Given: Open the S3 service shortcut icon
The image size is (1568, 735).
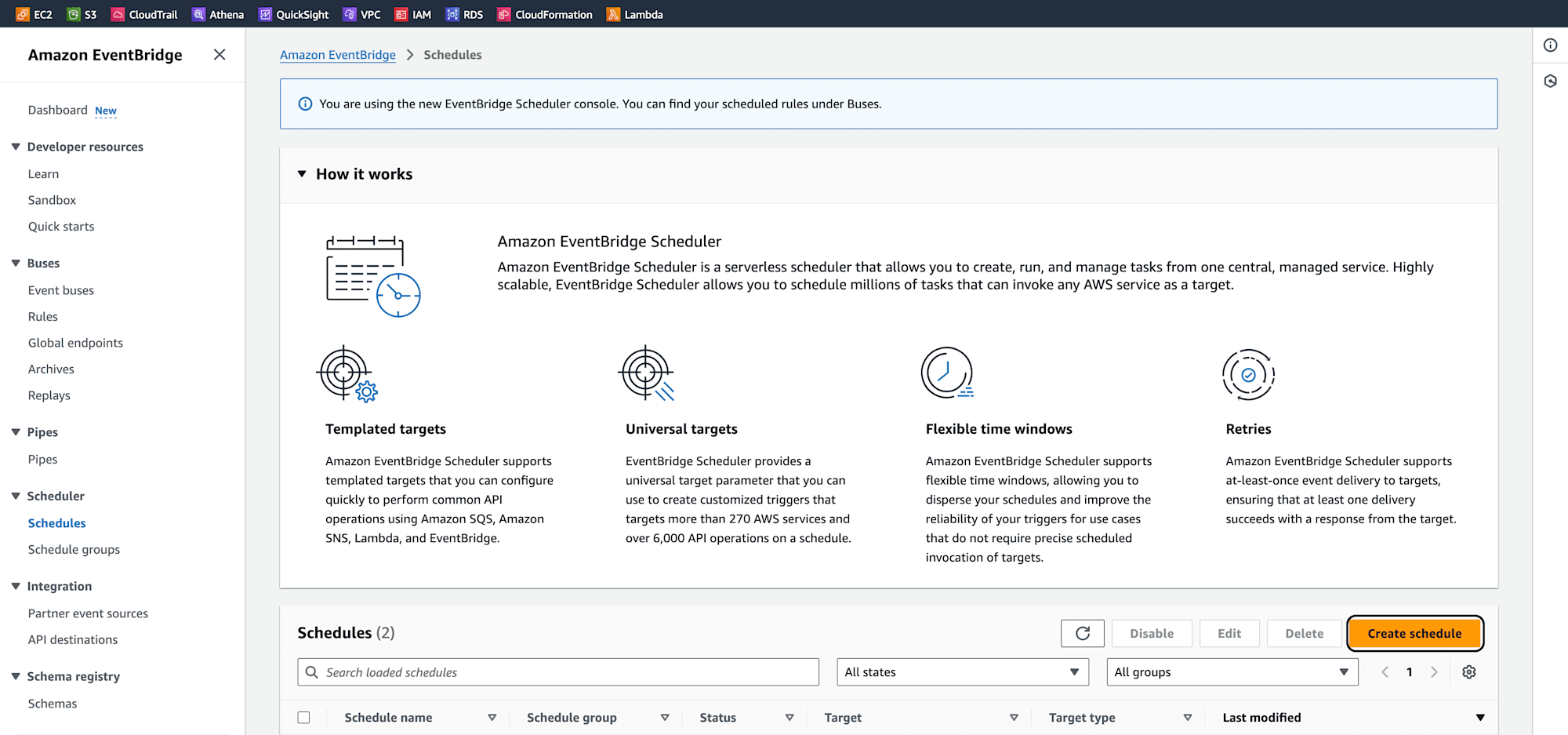Looking at the screenshot, I should [x=73, y=14].
